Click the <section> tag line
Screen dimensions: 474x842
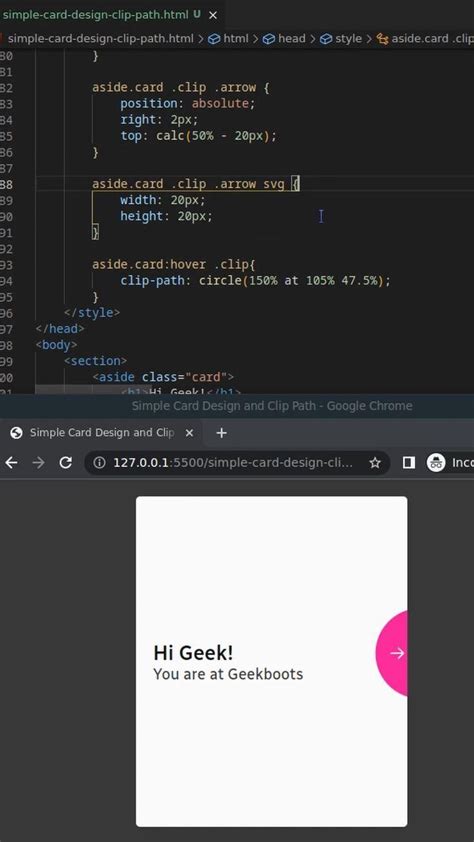(96, 361)
